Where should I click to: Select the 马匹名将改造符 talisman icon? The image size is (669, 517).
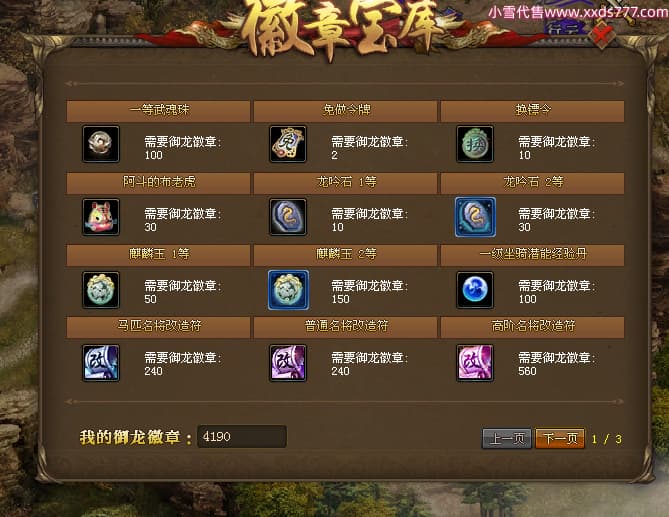tap(101, 363)
